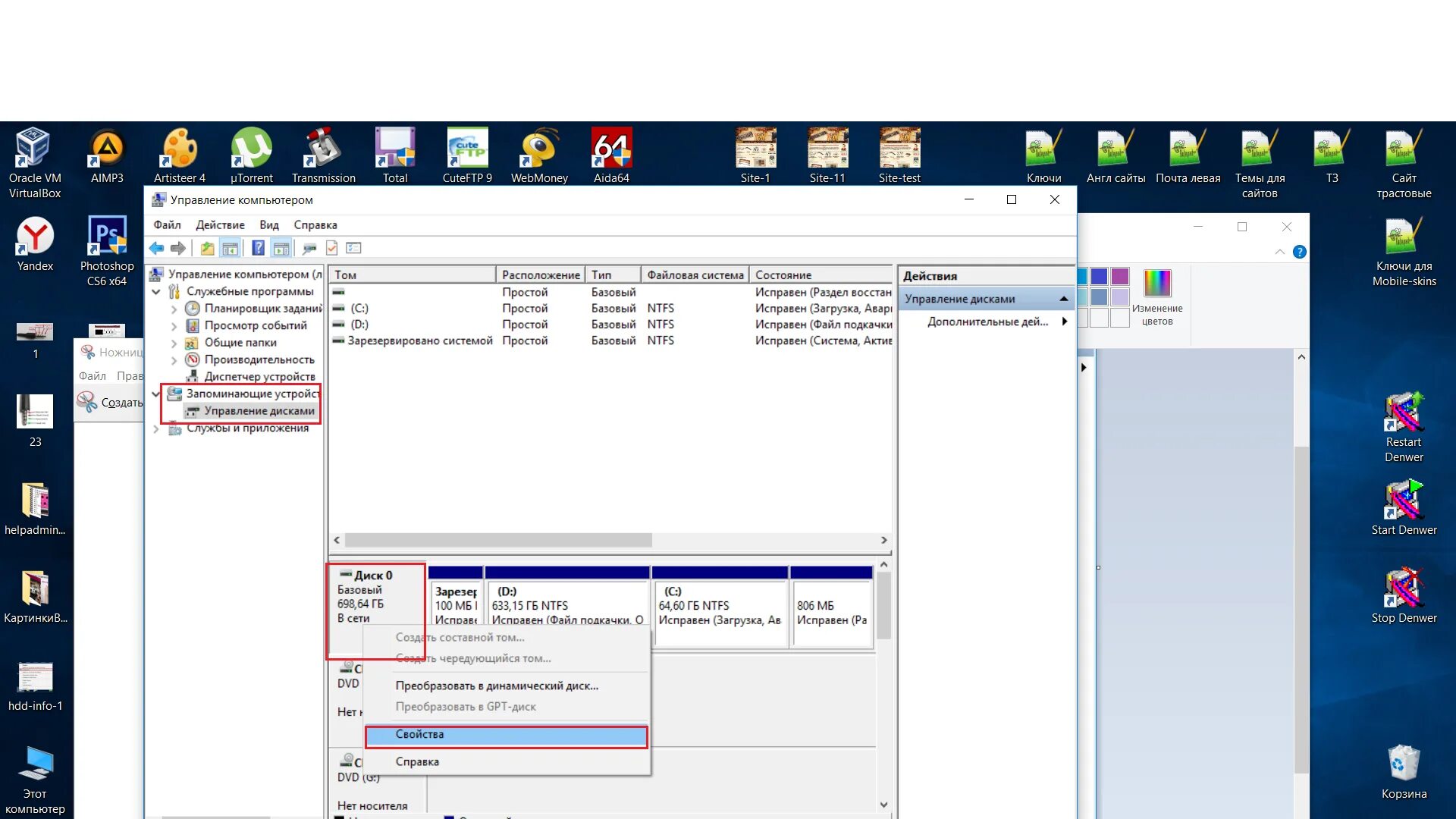Open the Действие menu
Viewport: 1456px width, 819px height.
coord(220,225)
